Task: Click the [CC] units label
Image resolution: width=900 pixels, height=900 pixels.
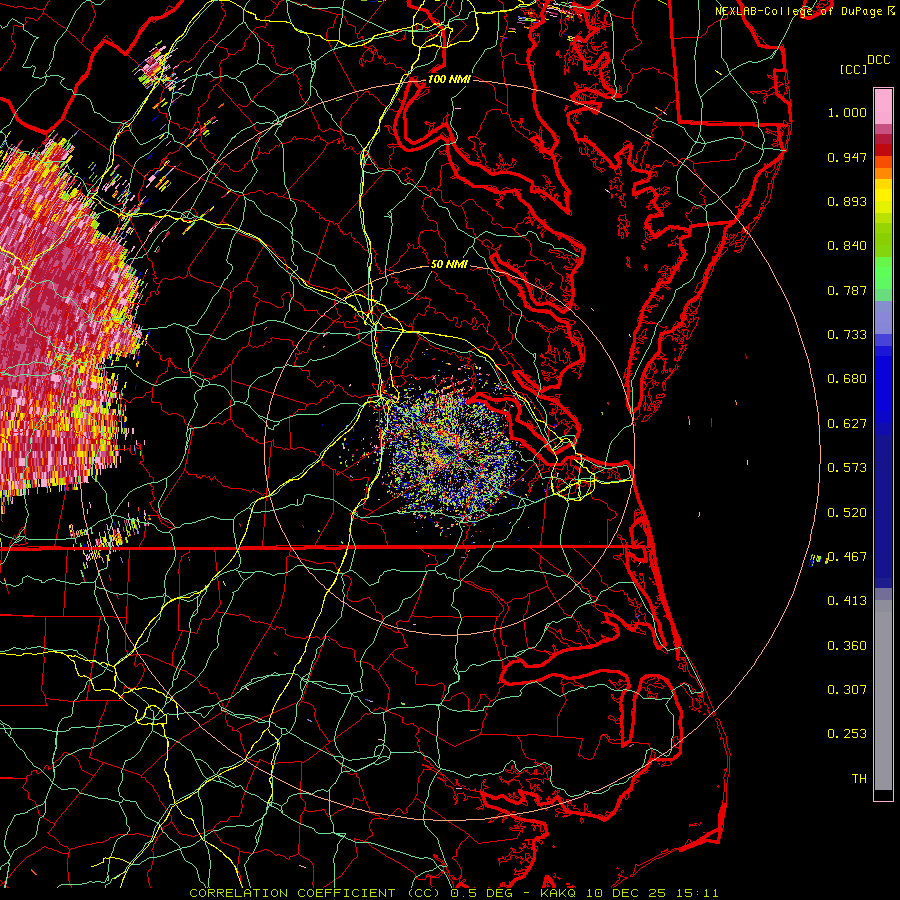Action: click(x=854, y=69)
